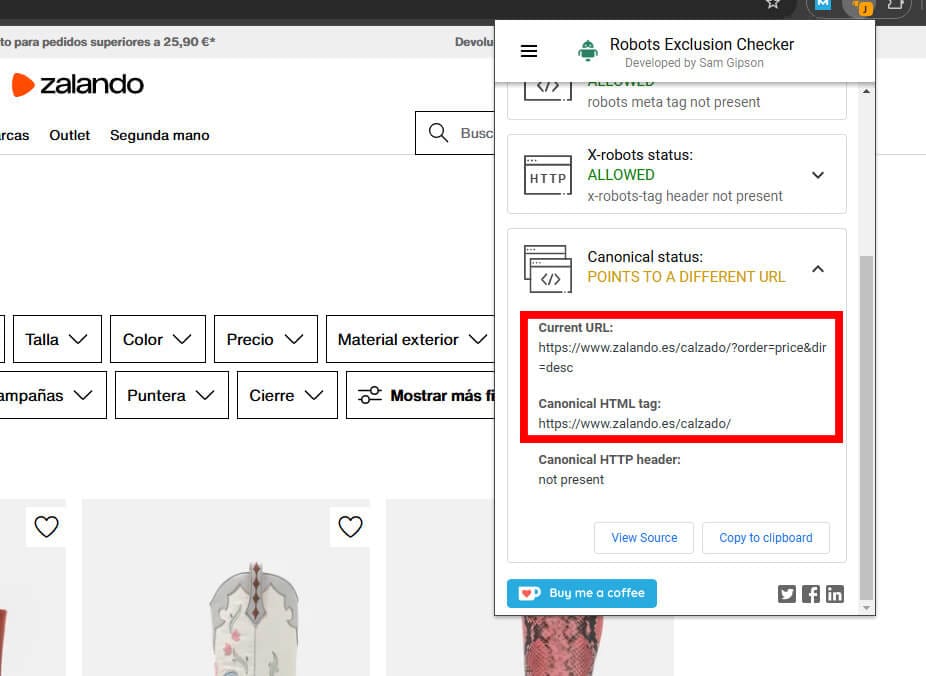Click View Source button

[x=644, y=538]
